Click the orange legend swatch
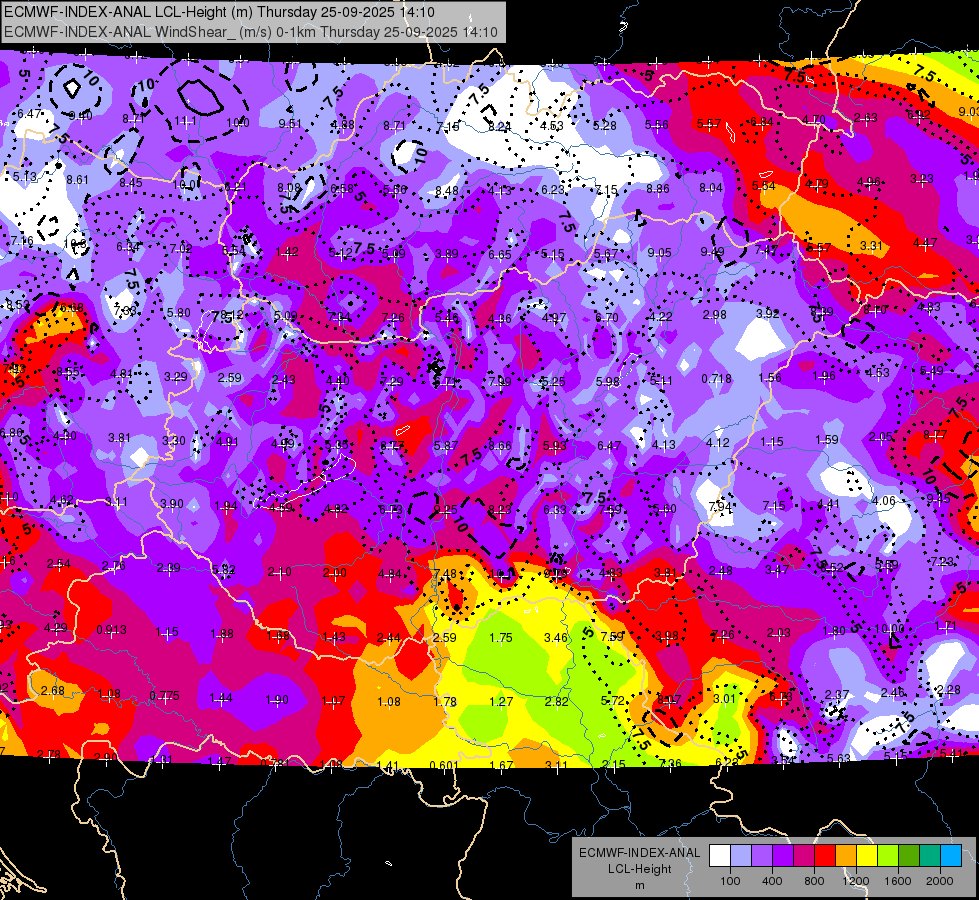The height and width of the screenshot is (900, 979). (846, 856)
